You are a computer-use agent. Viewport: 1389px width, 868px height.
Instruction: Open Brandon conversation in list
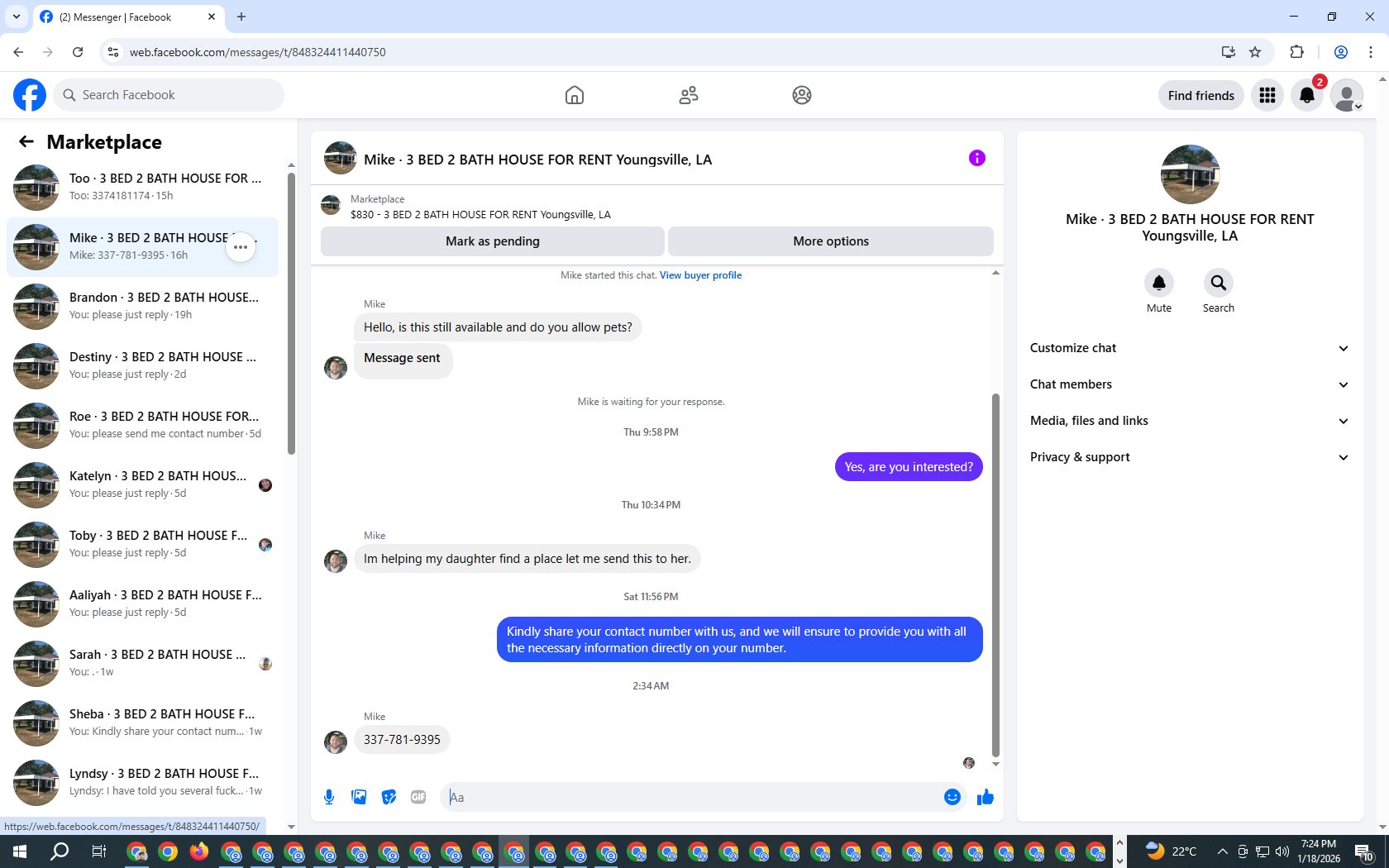pyautogui.click(x=142, y=307)
